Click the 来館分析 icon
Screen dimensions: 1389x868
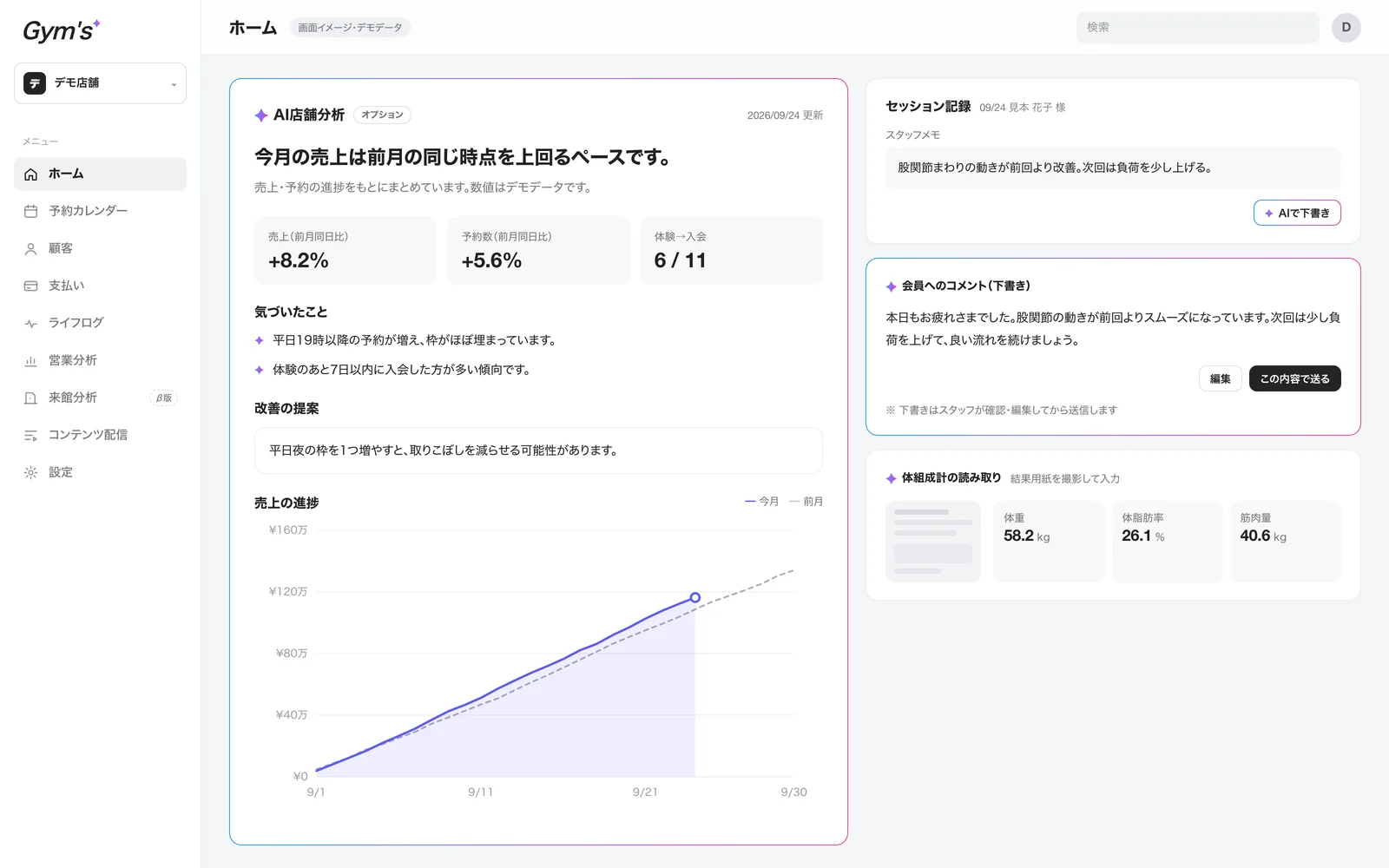[31, 398]
